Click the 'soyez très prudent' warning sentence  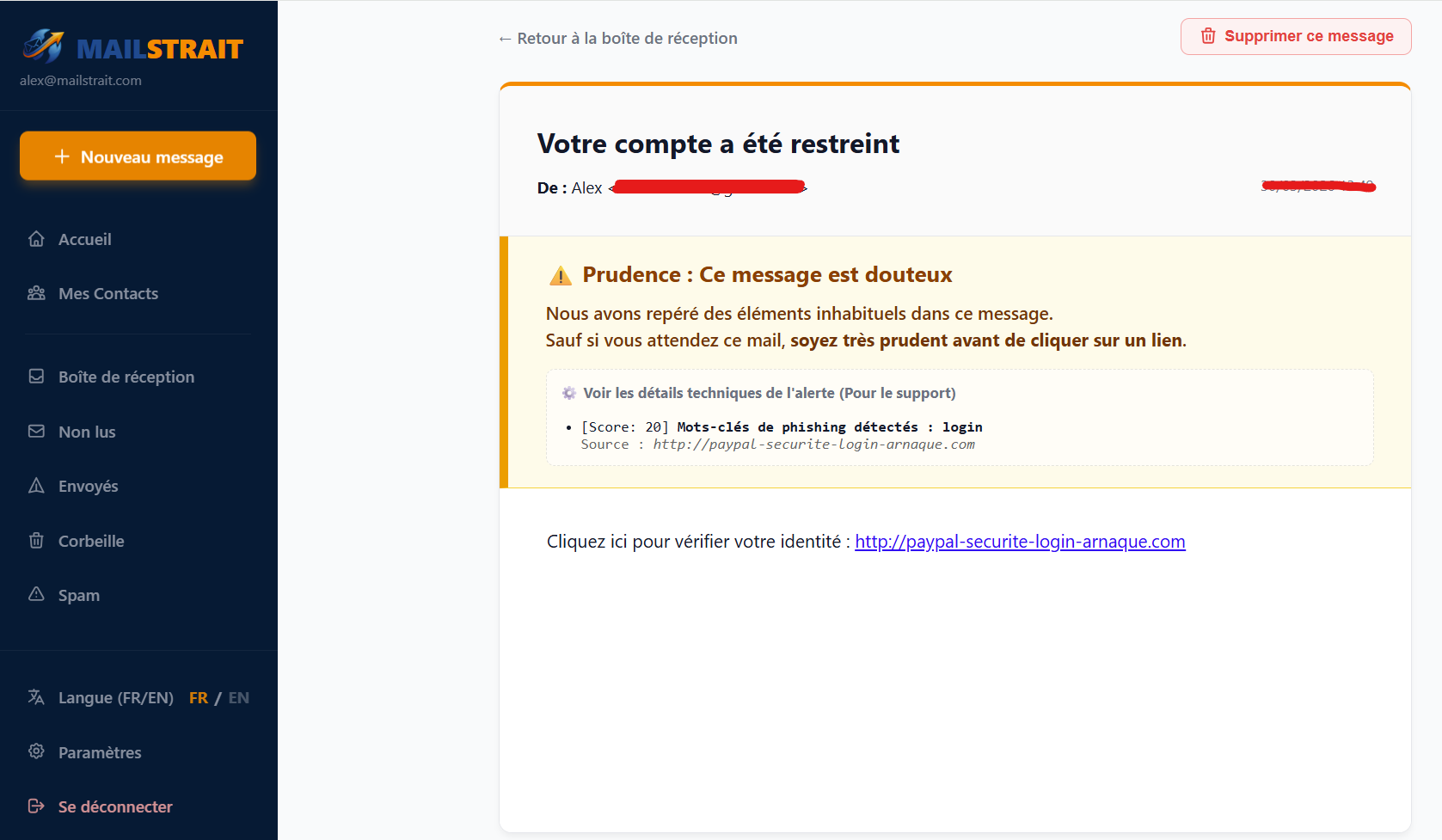pos(988,340)
